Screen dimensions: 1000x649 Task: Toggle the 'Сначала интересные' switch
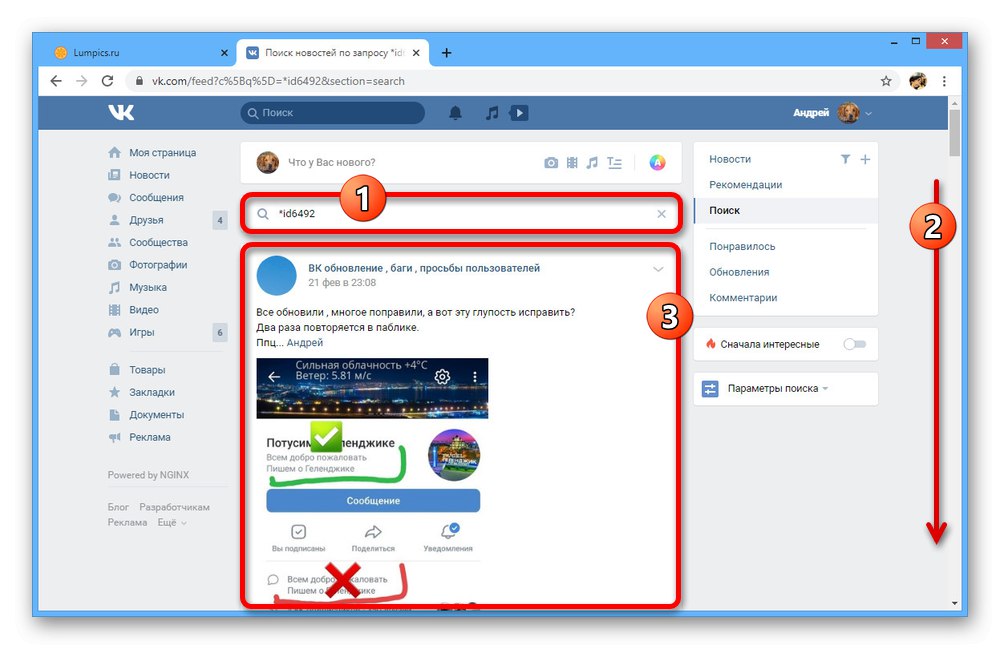click(855, 344)
